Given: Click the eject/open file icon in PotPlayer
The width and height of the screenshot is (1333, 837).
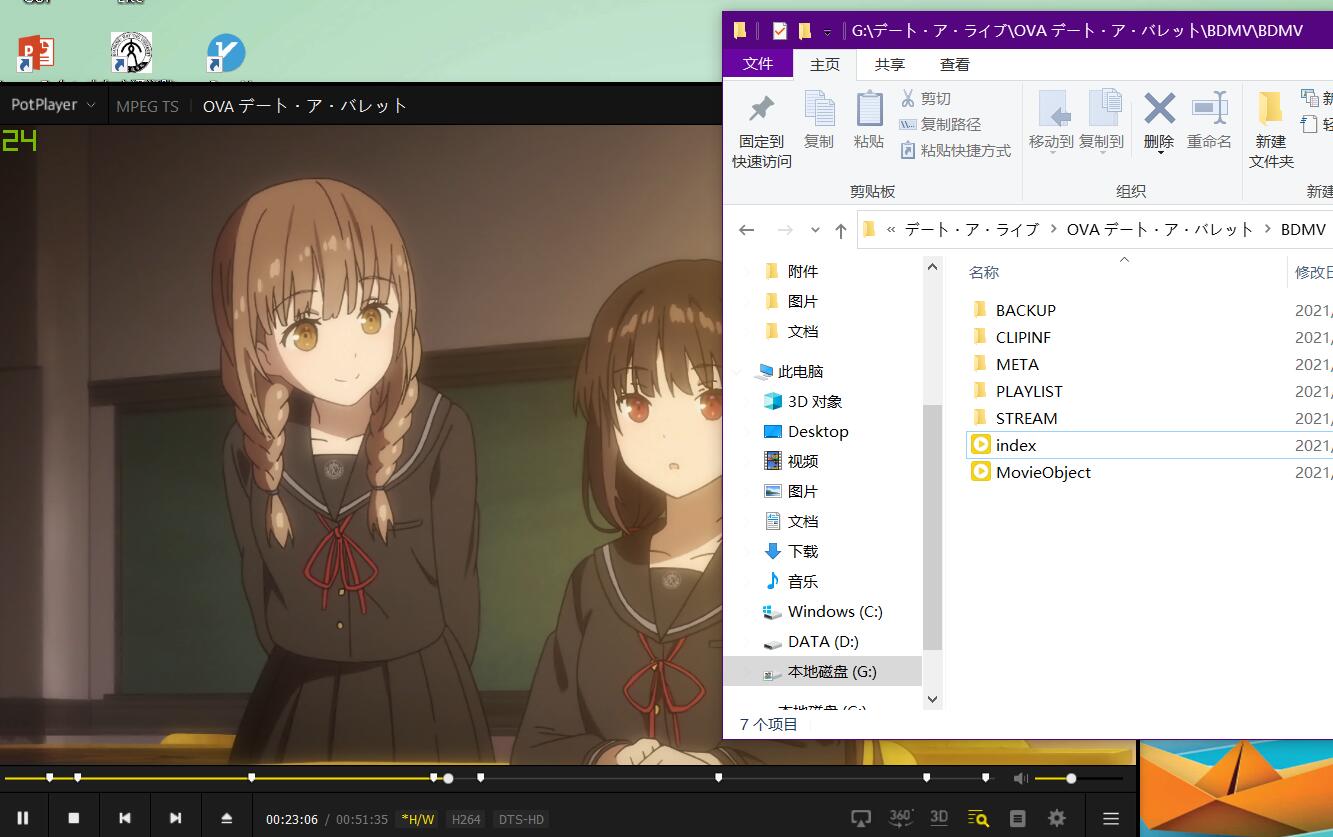Looking at the screenshot, I should click(227, 818).
